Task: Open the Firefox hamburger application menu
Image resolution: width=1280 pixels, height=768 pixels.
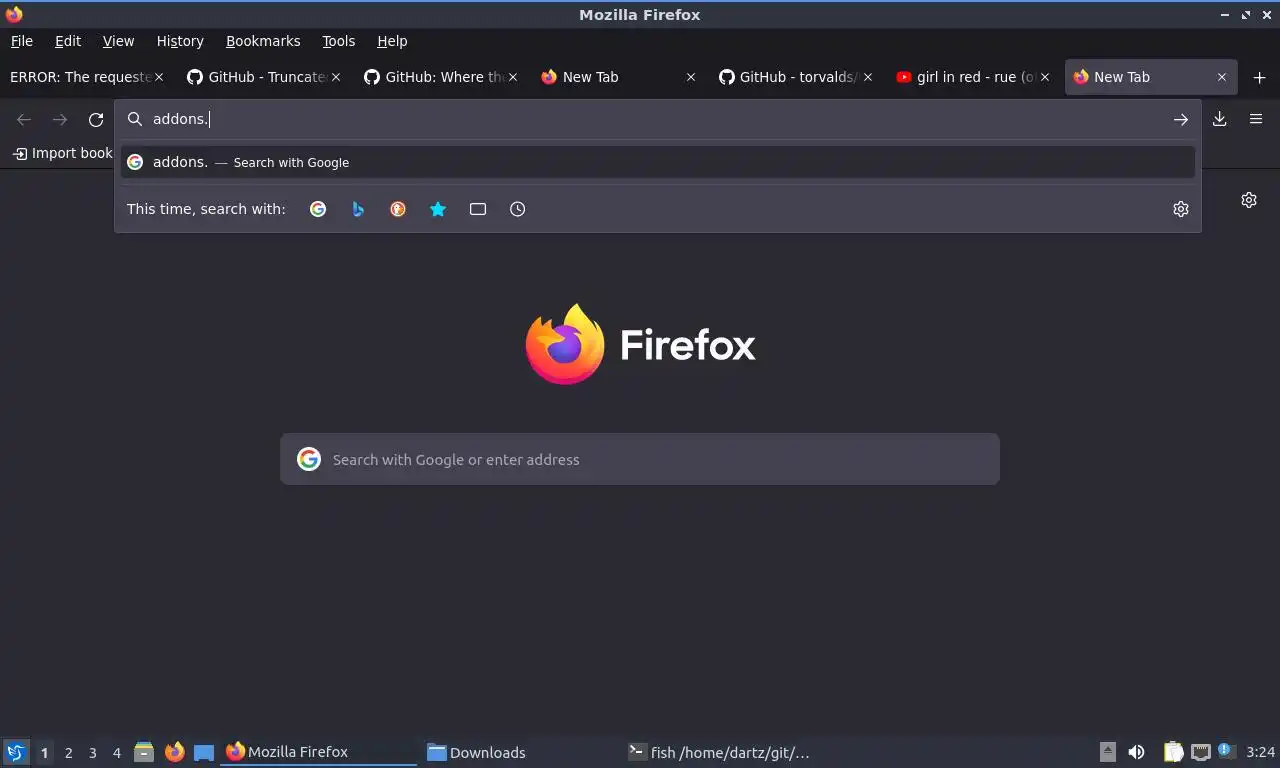Action: (1256, 119)
